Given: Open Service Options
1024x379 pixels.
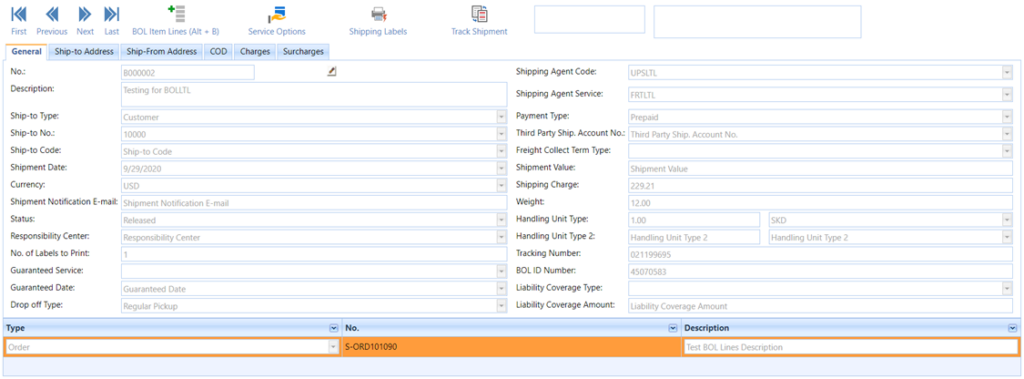Looking at the screenshot, I should pyautogui.click(x=277, y=14).
